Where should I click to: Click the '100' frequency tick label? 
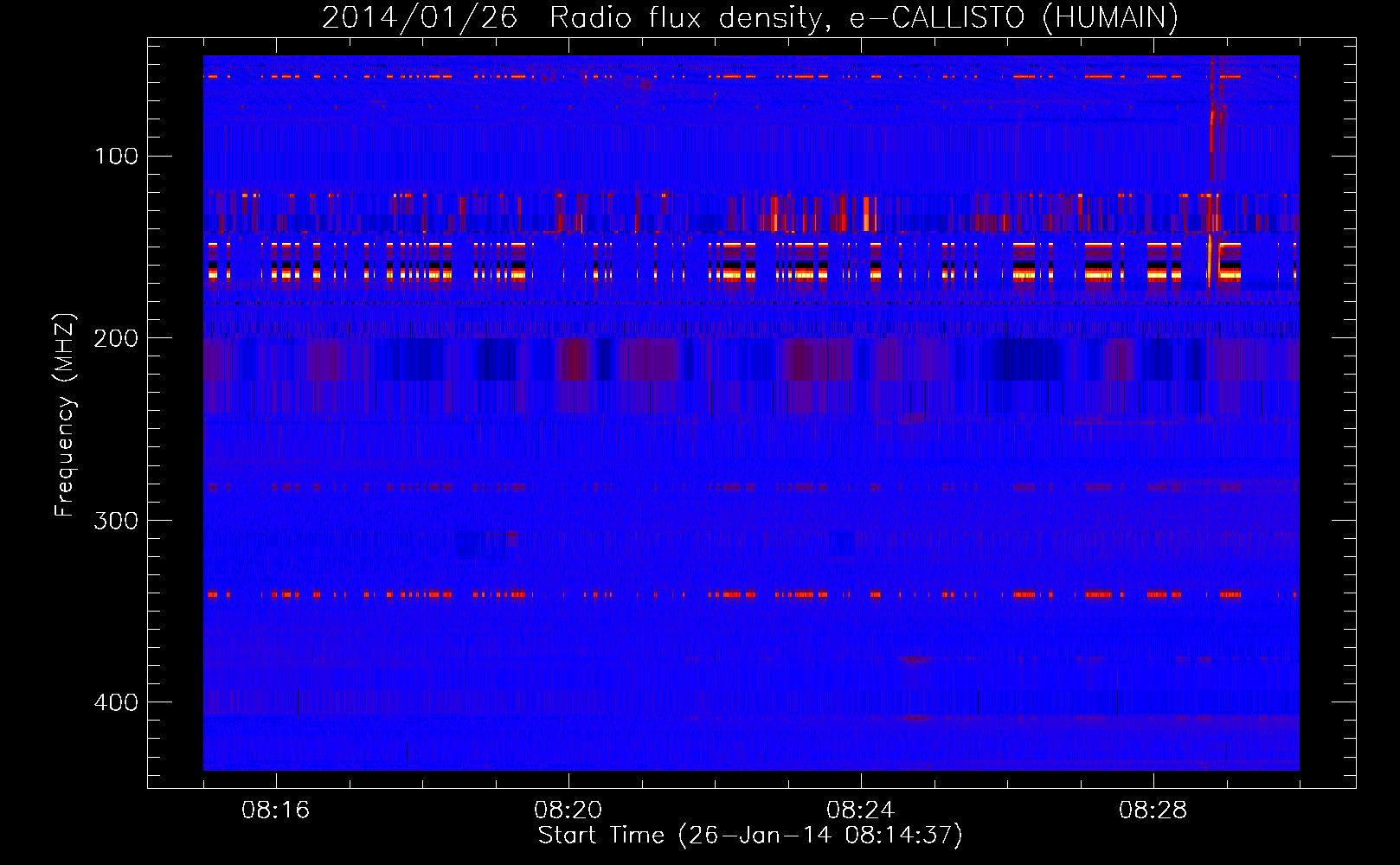[117, 156]
